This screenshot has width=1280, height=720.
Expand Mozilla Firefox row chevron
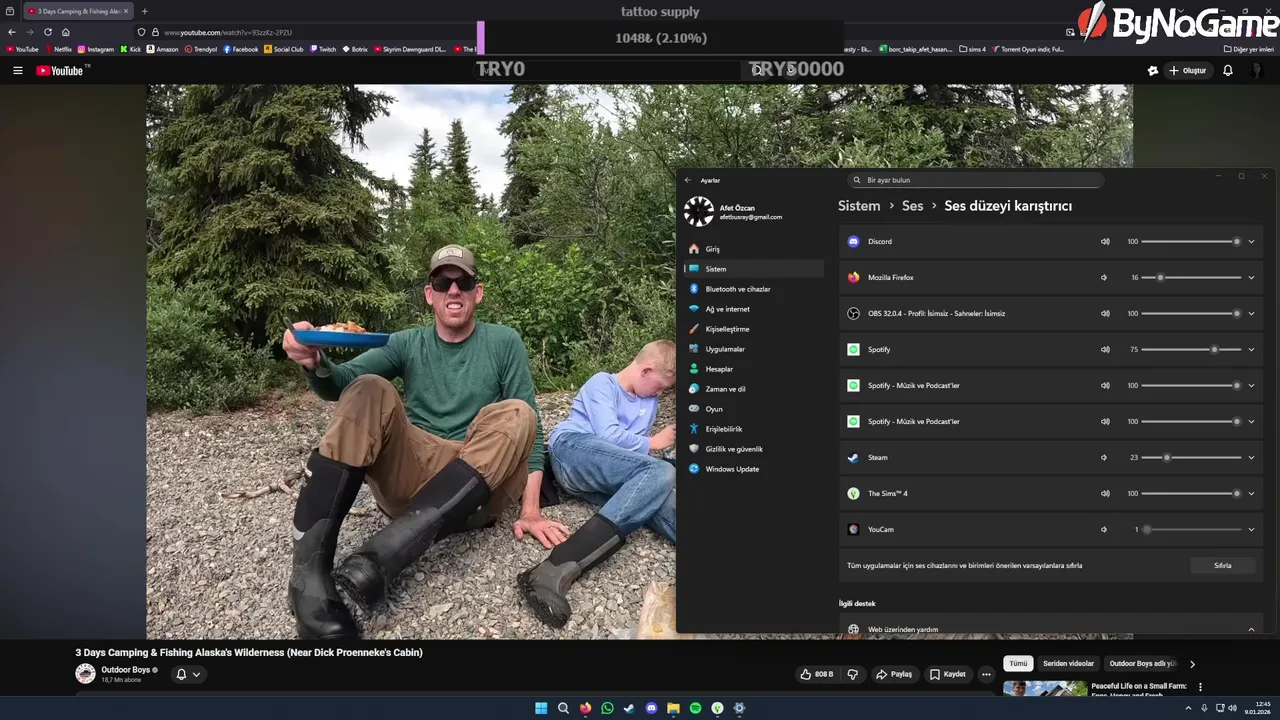point(1251,277)
